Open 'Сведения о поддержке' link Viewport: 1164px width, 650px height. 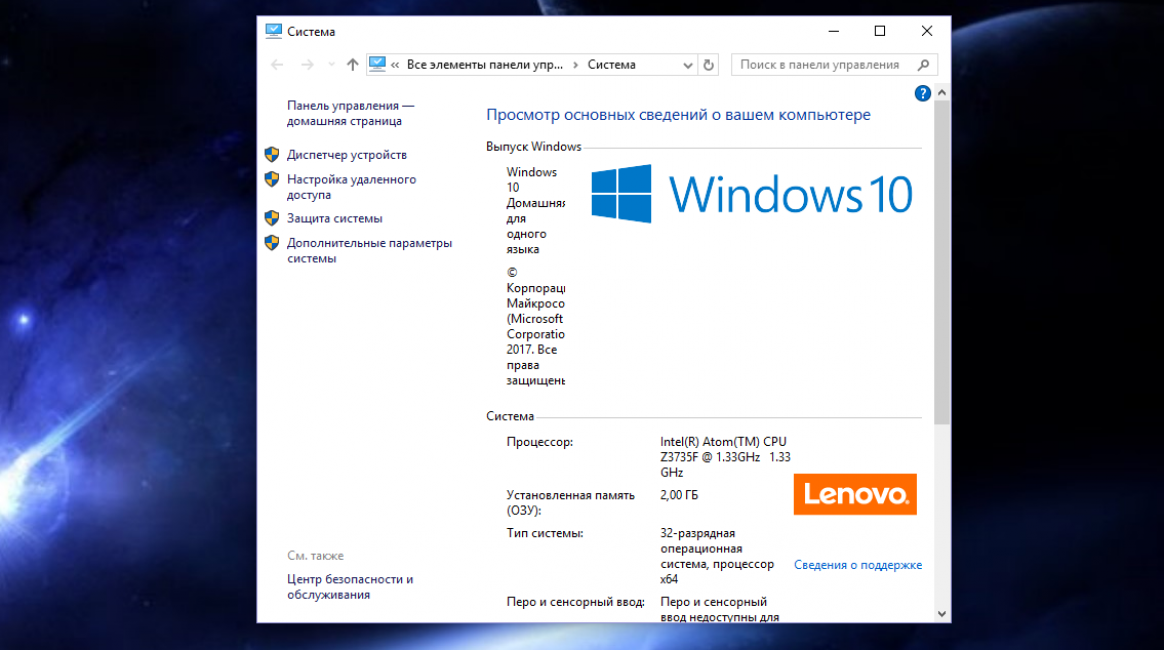(858, 565)
